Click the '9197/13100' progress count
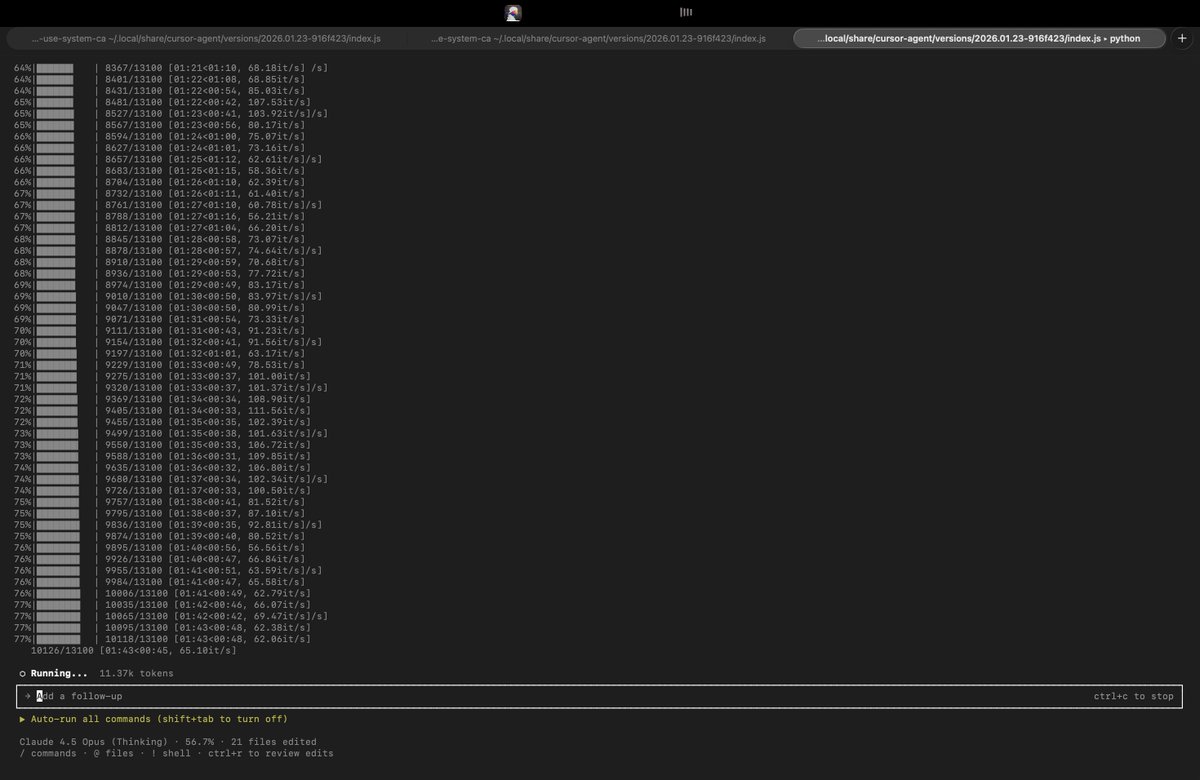1200x780 pixels. (x=133, y=353)
